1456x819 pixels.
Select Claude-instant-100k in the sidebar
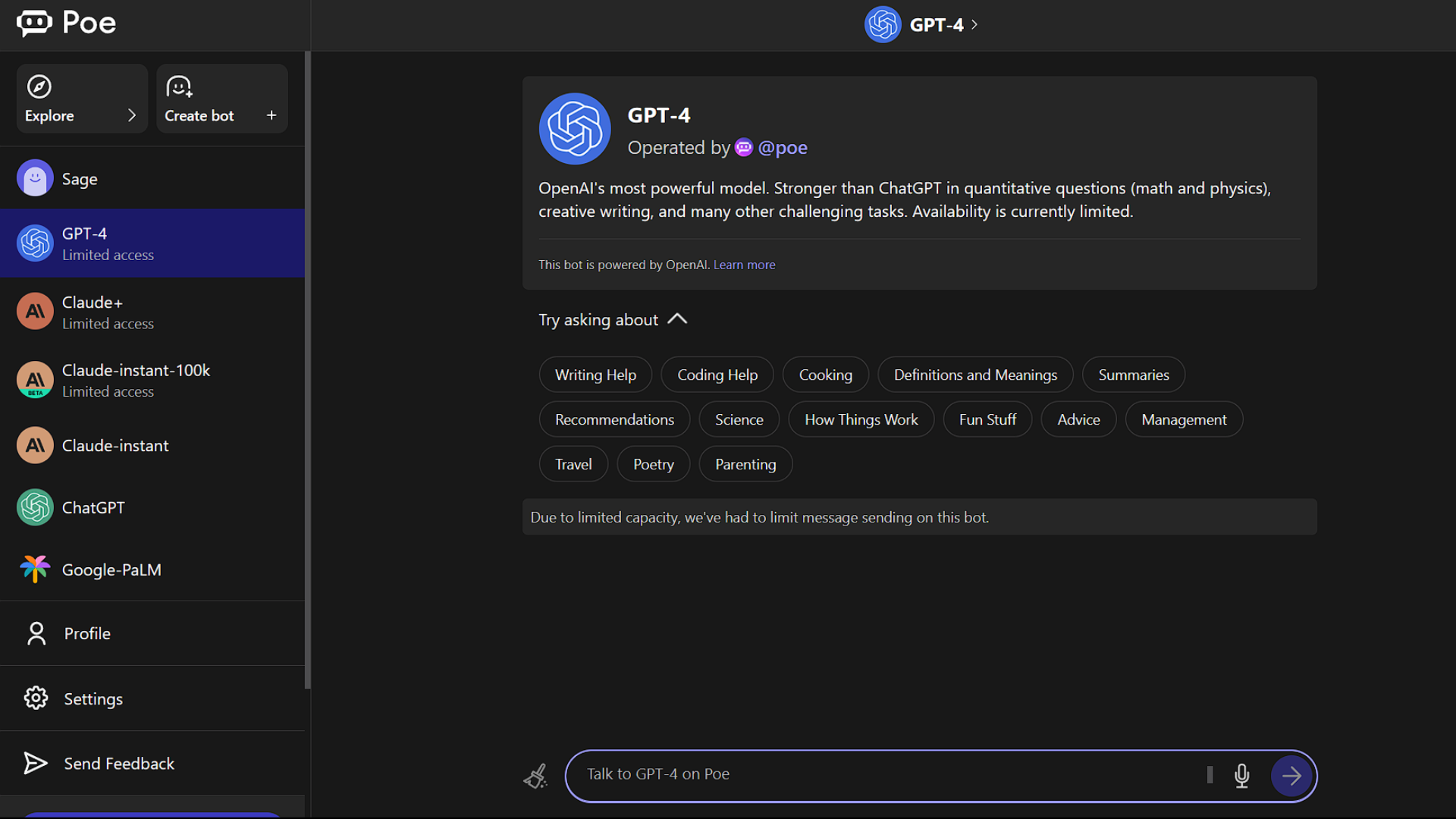(x=136, y=380)
